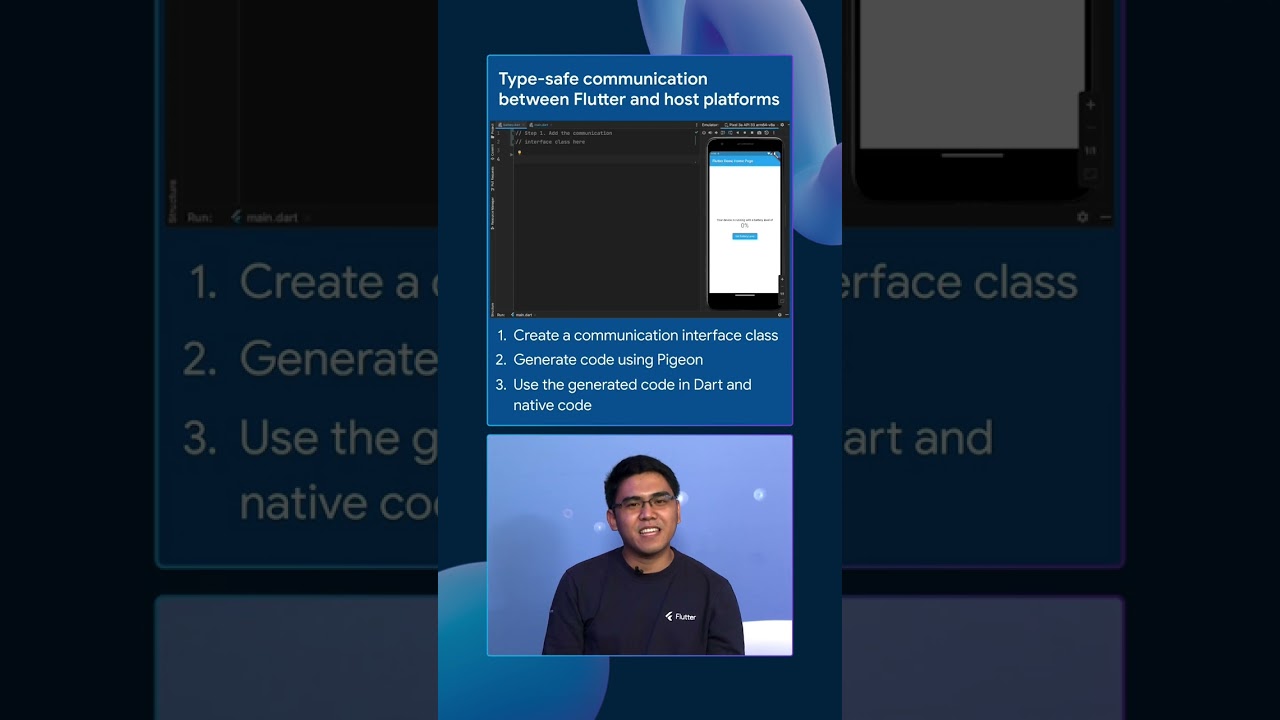Open the Project tool window tab
The height and width of the screenshot is (720, 1280).
(492, 130)
